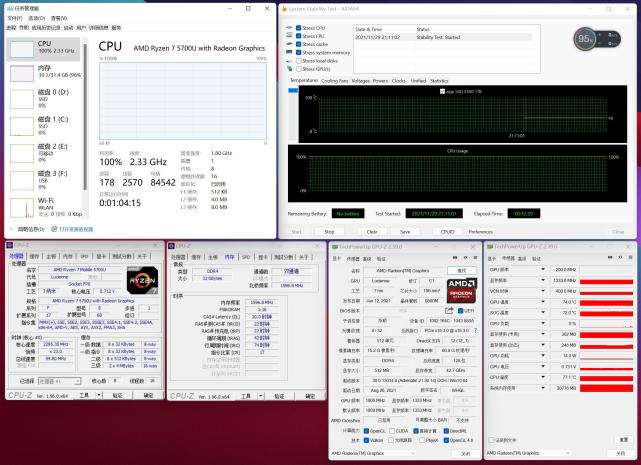Click the AMD Radeon logo in GPU-Z
The height and width of the screenshot is (465, 641).
point(462,291)
